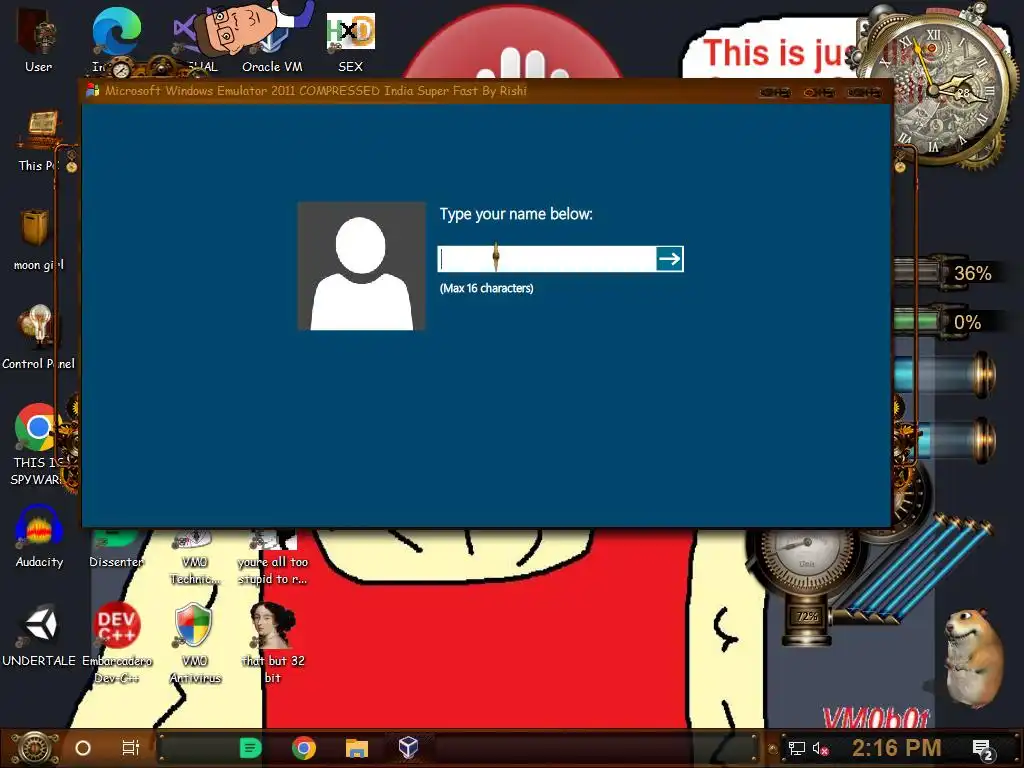Open the VM0 Antivirus shield icon
This screenshot has height=768, width=1024.
[x=195, y=643]
